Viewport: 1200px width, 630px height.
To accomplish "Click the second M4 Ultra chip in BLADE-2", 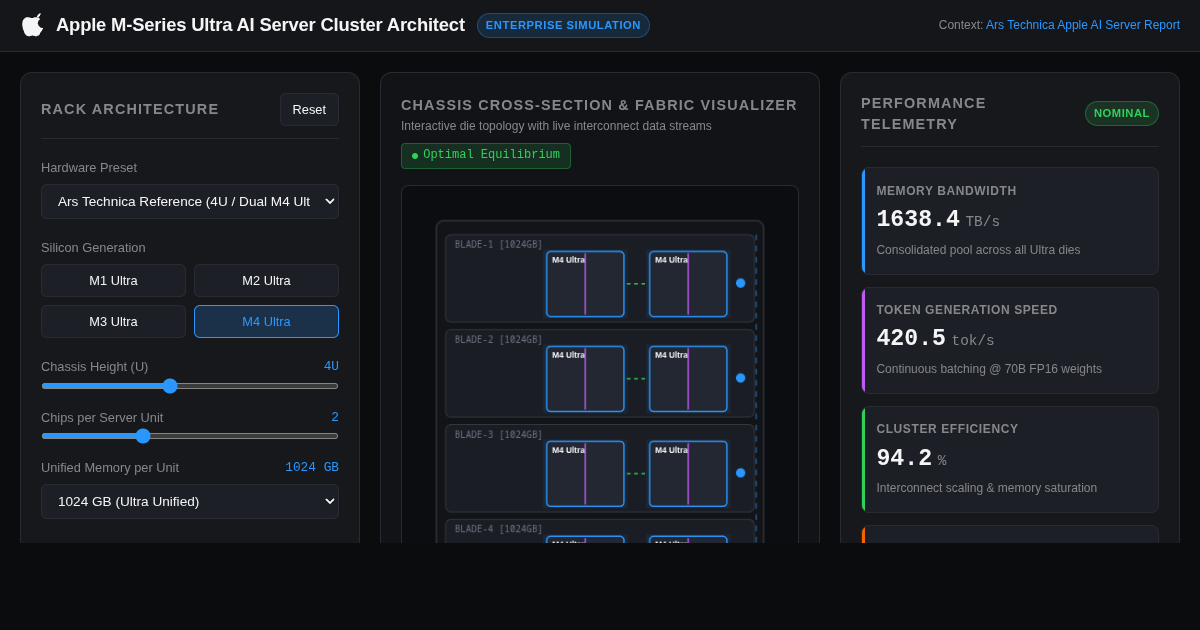I will [688, 379].
